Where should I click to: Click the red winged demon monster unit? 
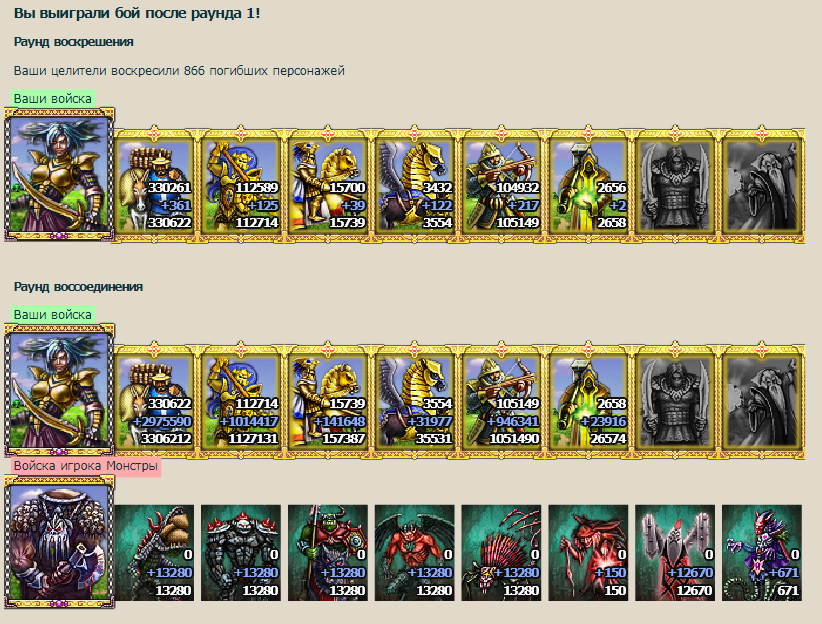pyautogui.click(x=415, y=553)
